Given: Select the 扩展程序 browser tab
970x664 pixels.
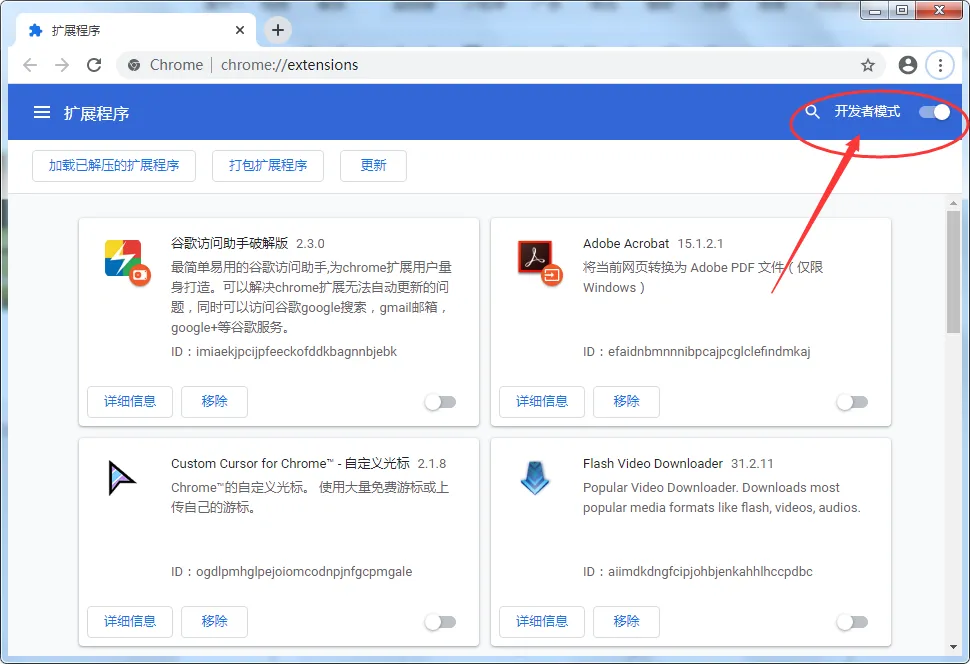Looking at the screenshot, I should point(136,30).
